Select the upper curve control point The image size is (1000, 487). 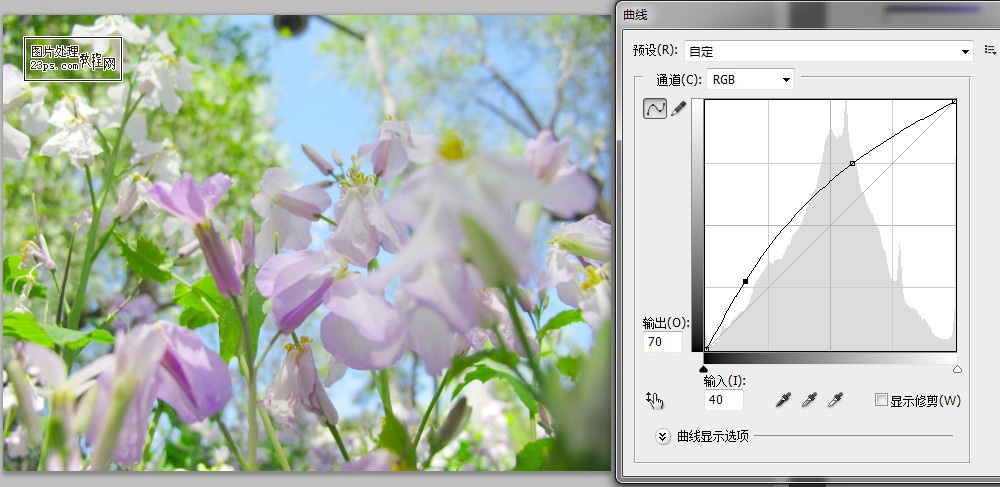853,164
